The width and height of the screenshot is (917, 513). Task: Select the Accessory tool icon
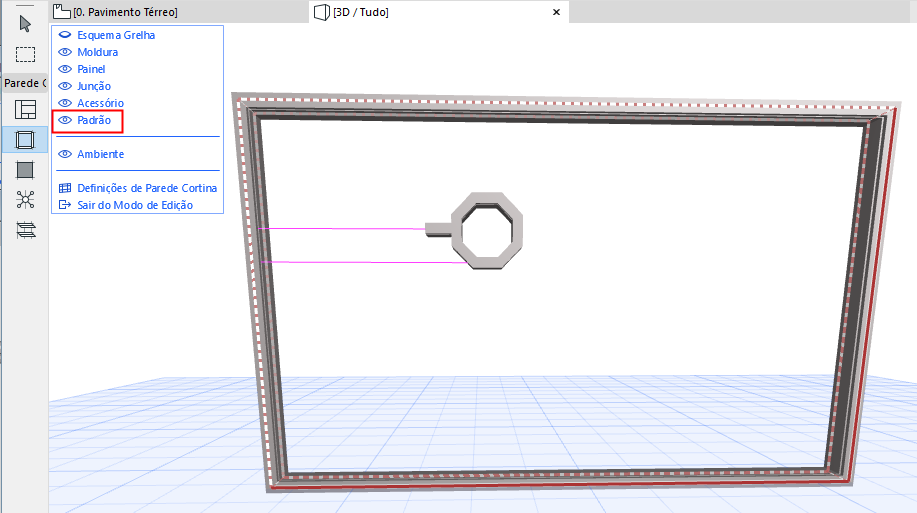click(25, 230)
